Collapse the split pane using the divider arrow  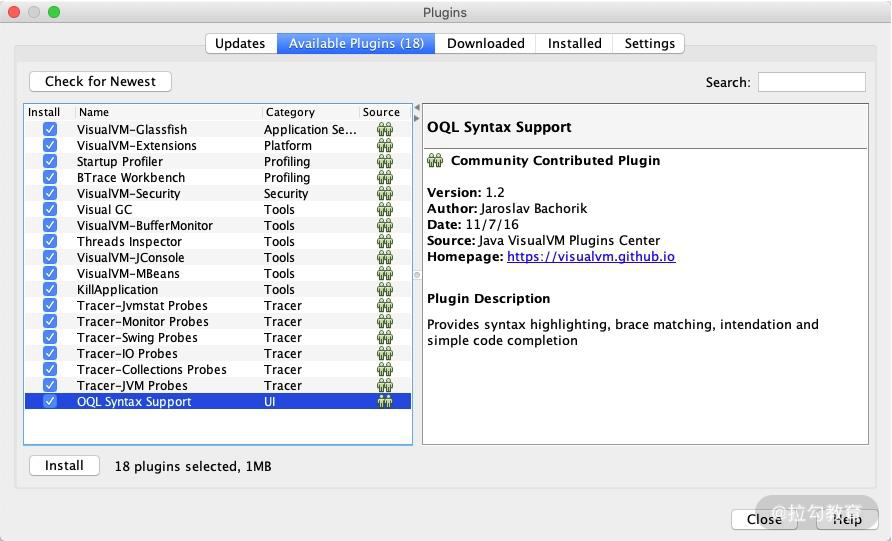[x=417, y=108]
